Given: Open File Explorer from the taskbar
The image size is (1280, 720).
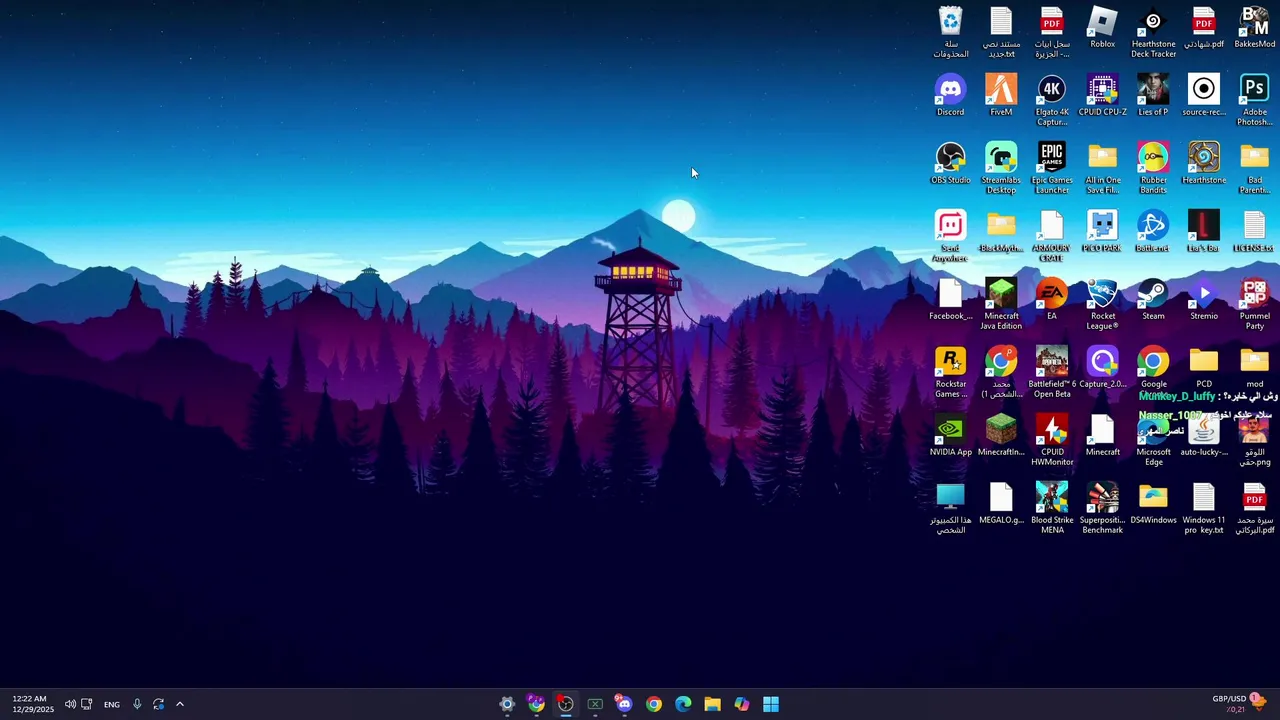Looking at the screenshot, I should (712, 704).
